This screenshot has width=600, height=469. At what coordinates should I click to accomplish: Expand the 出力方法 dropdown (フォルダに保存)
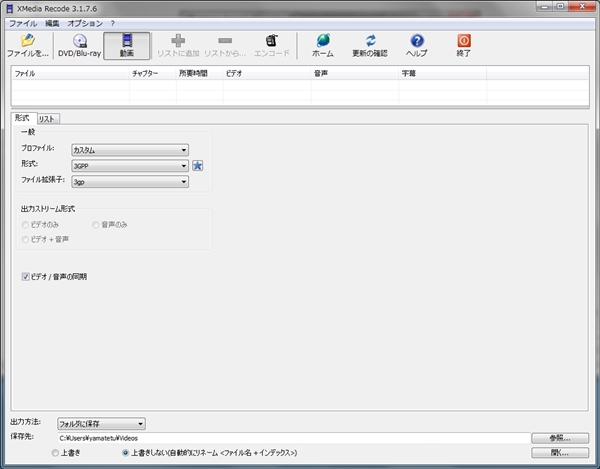[101, 423]
